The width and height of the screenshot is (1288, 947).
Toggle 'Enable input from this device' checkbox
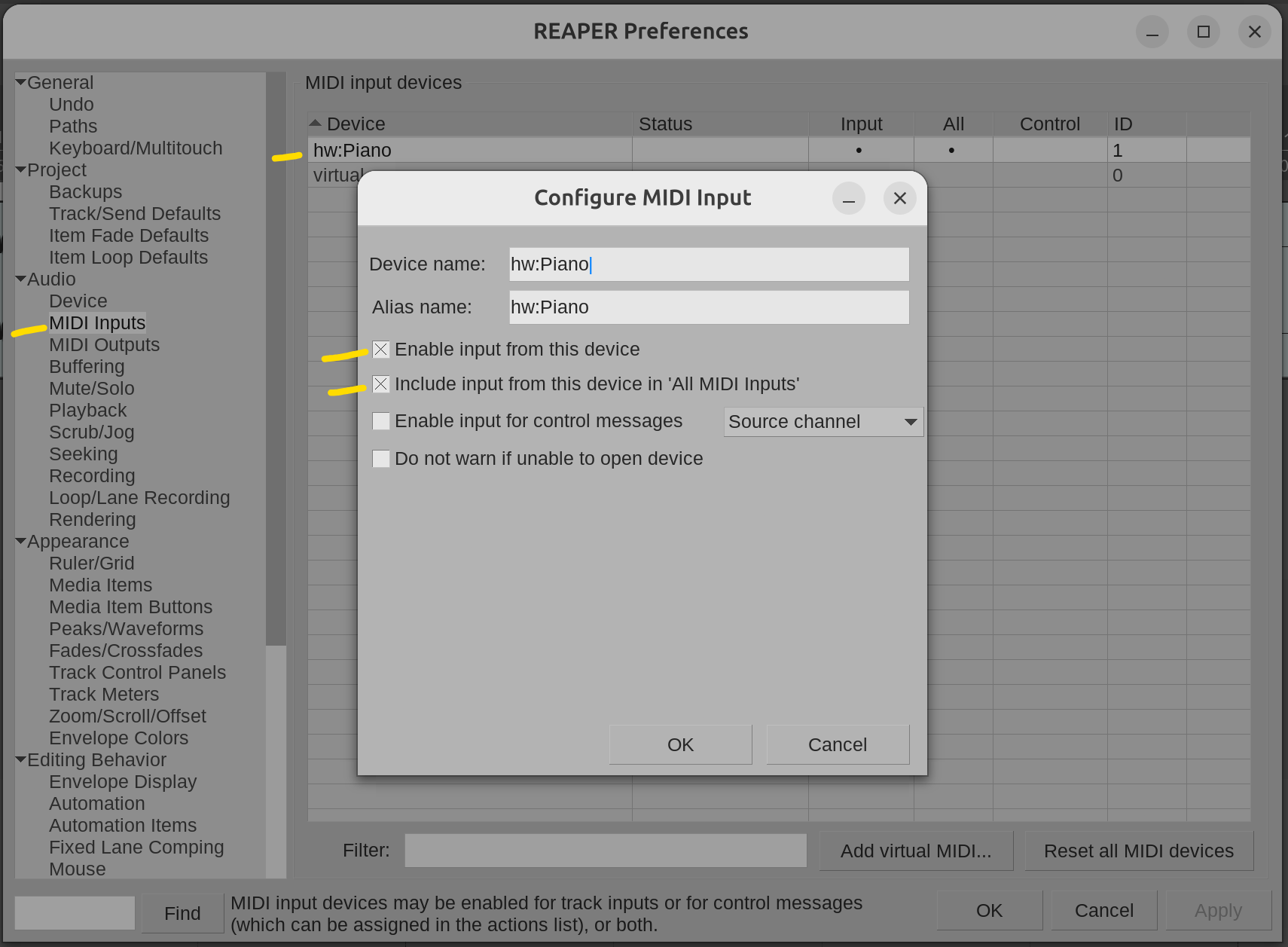pos(381,350)
